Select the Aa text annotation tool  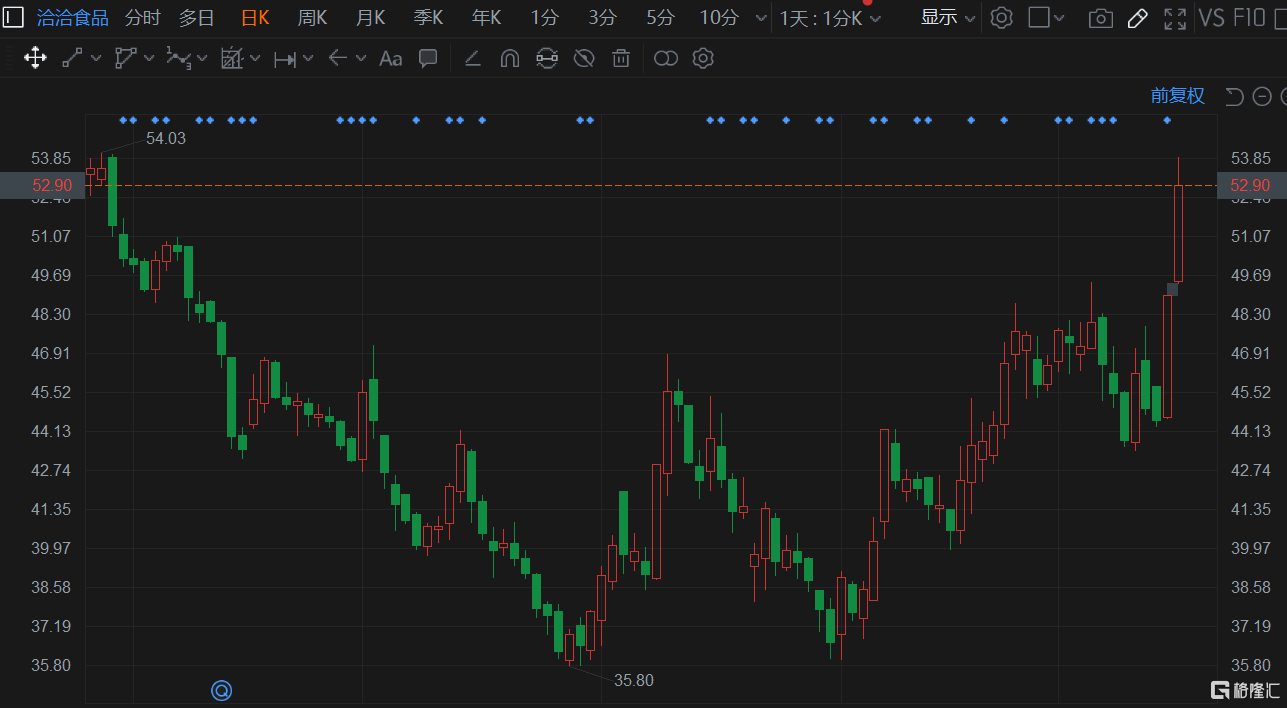(x=391, y=59)
